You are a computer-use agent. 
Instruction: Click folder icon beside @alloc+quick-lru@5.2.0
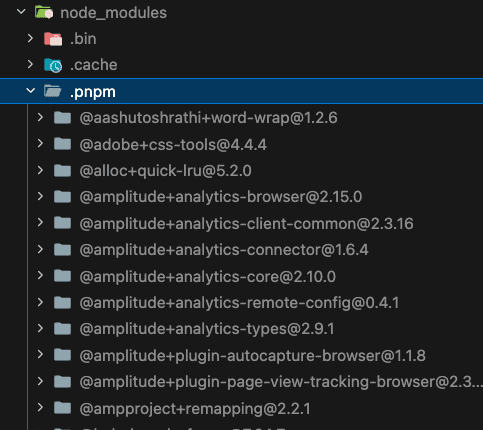click(x=62, y=170)
